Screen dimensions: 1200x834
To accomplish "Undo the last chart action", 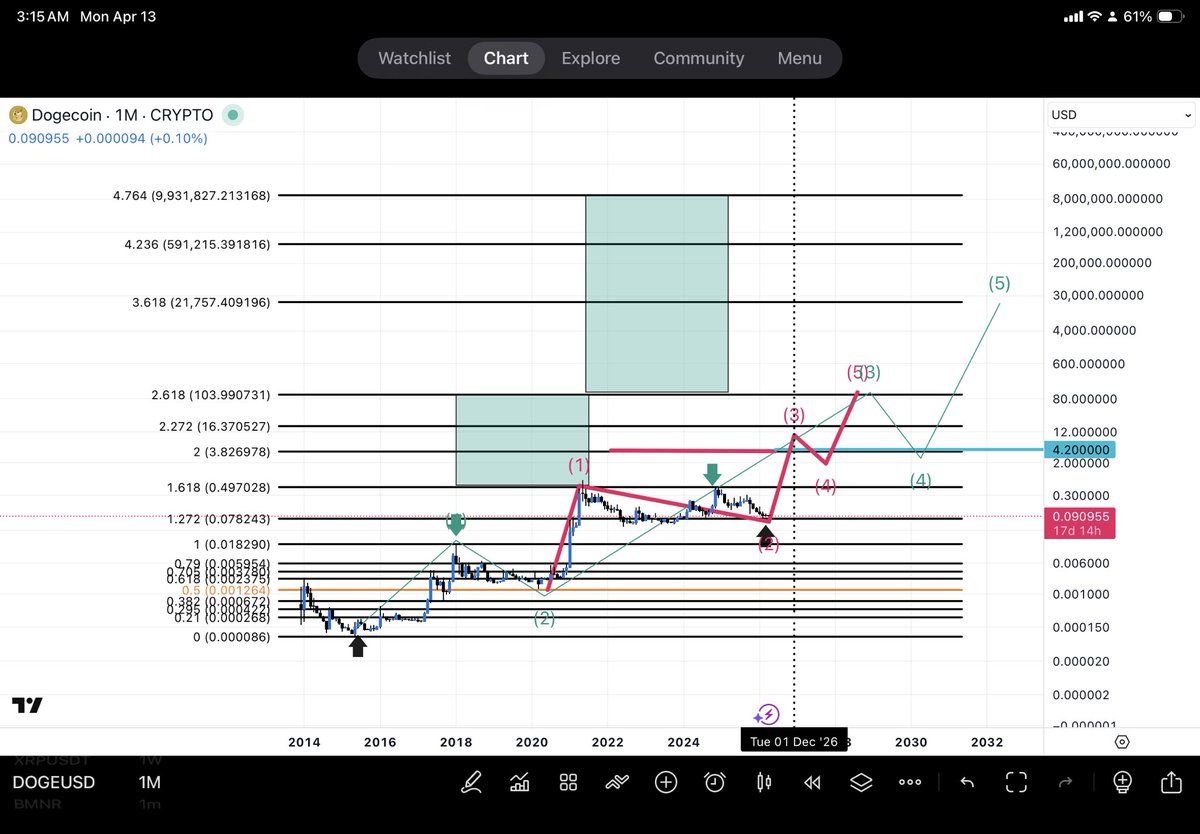I will pos(967,782).
